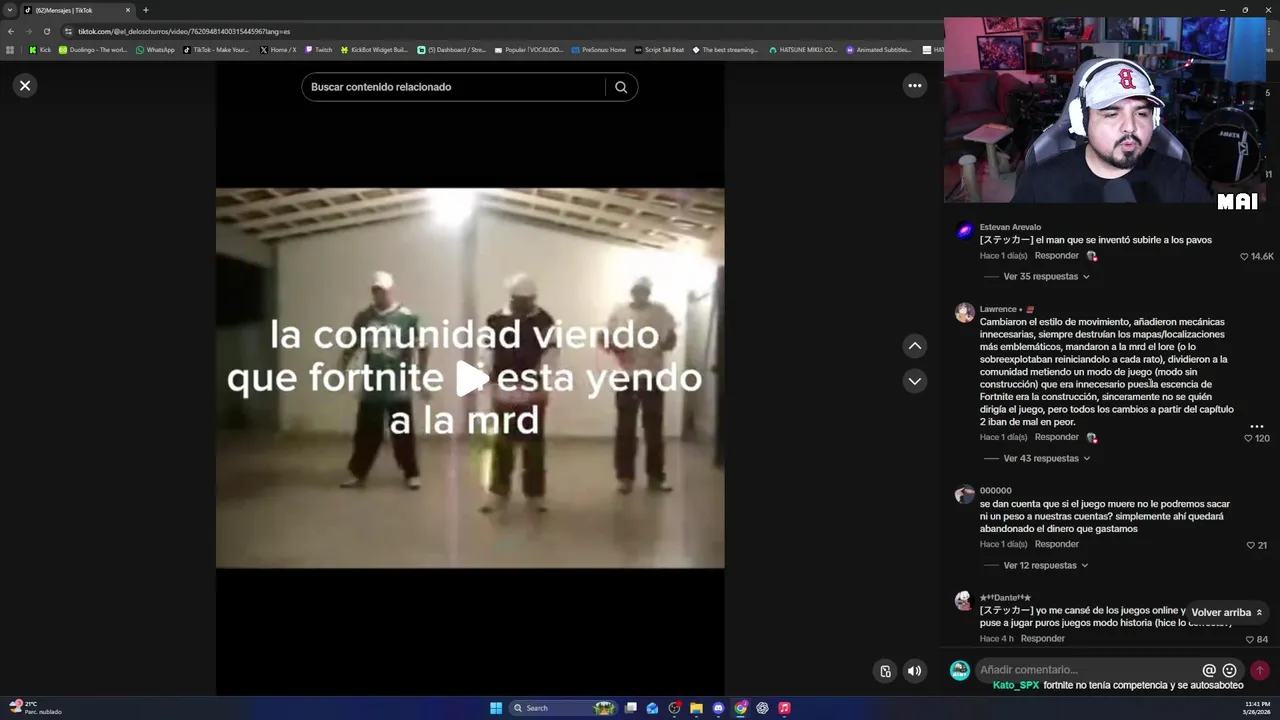Screen dimensions: 1280x720
Task: Mention a user with the @ icon
Action: pos(1209,670)
